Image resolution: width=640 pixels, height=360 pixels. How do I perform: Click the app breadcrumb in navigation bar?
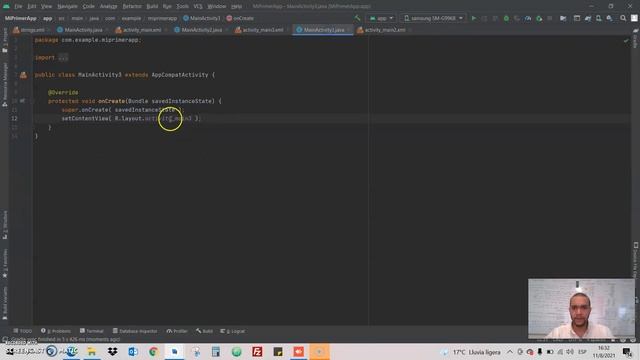click(x=47, y=18)
